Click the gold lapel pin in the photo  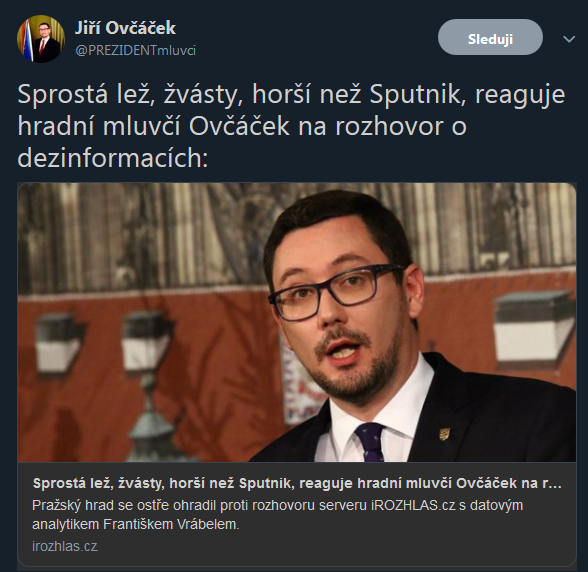pos(444,434)
